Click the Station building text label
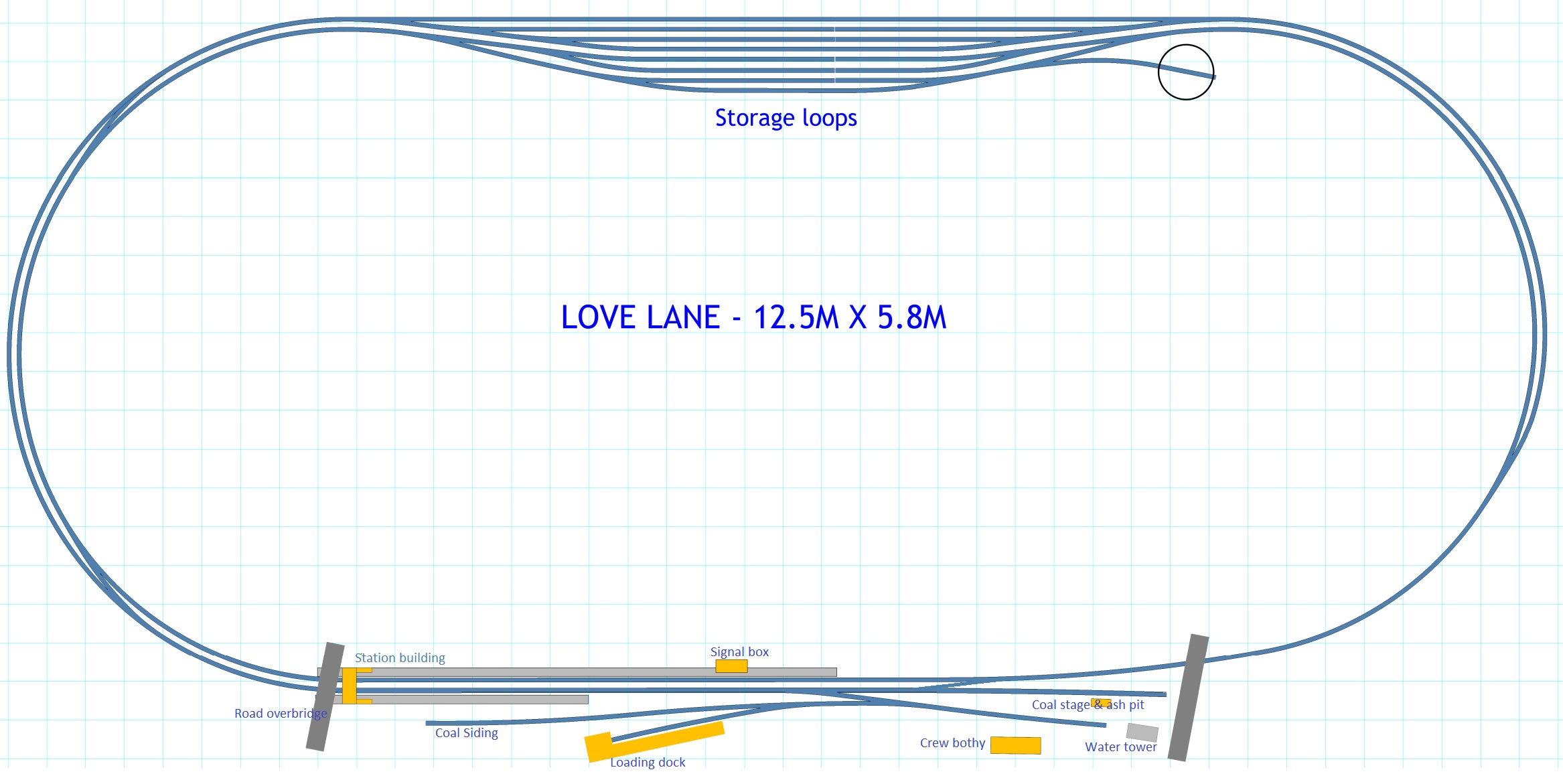 coord(400,658)
